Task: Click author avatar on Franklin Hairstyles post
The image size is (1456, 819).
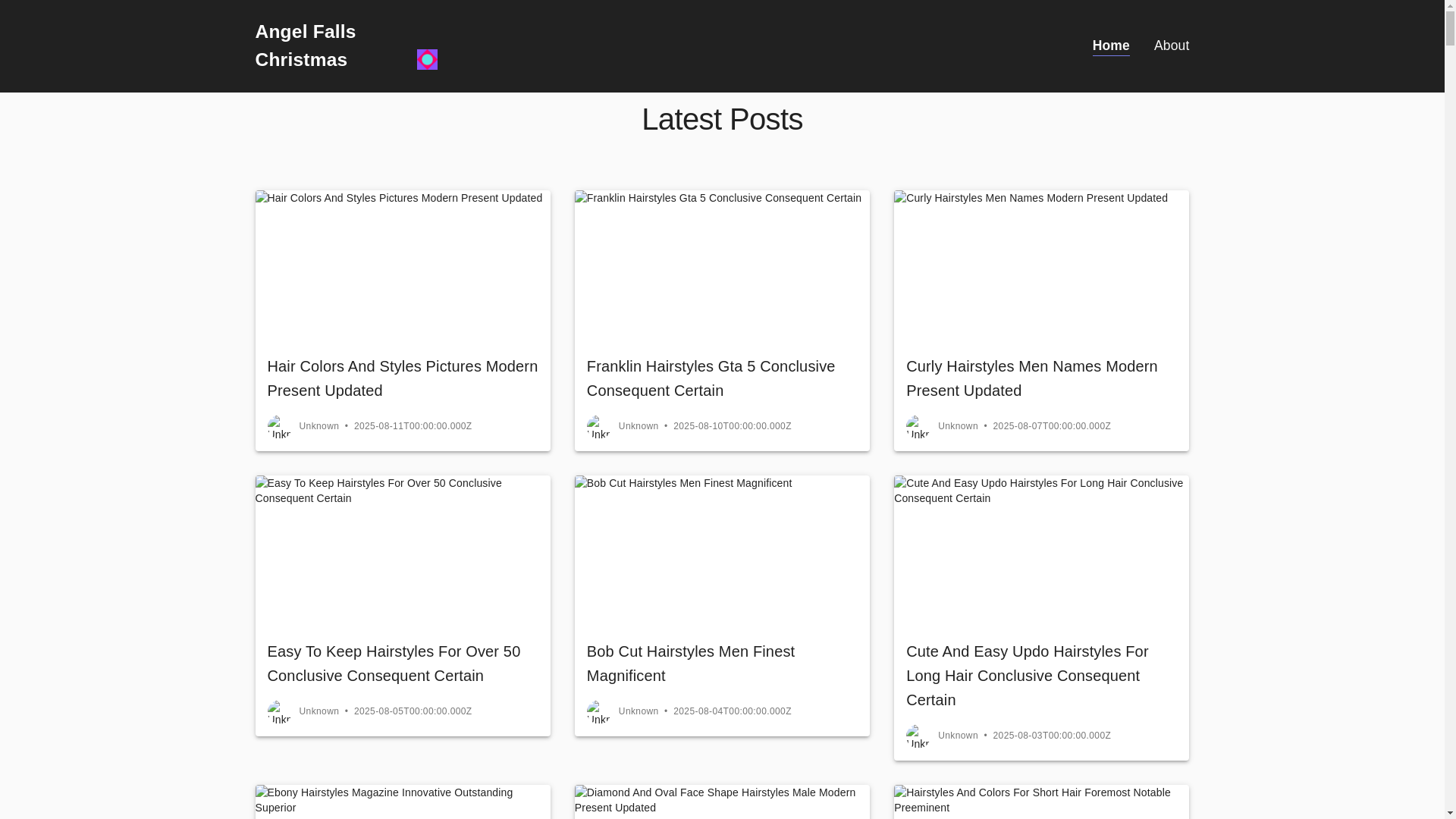Action: [598, 427]
